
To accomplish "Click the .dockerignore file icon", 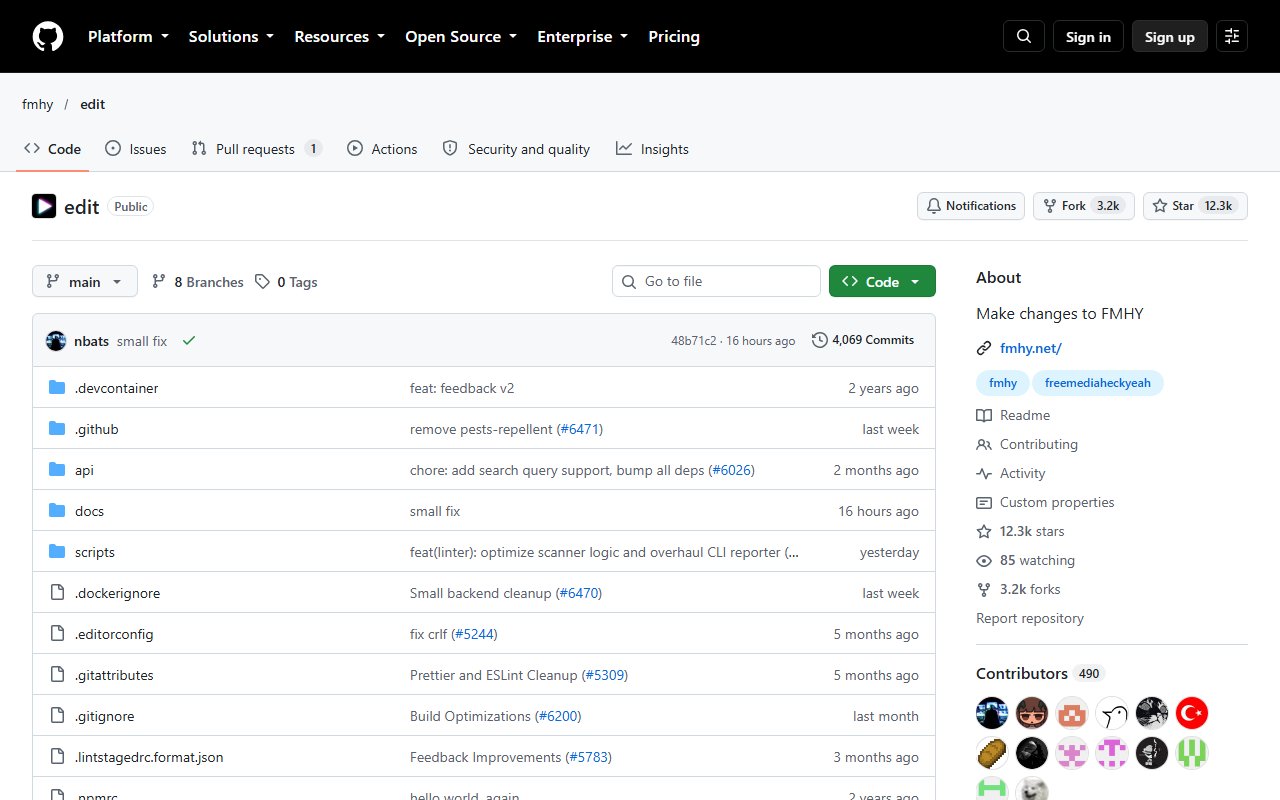I will click(57, 593).
